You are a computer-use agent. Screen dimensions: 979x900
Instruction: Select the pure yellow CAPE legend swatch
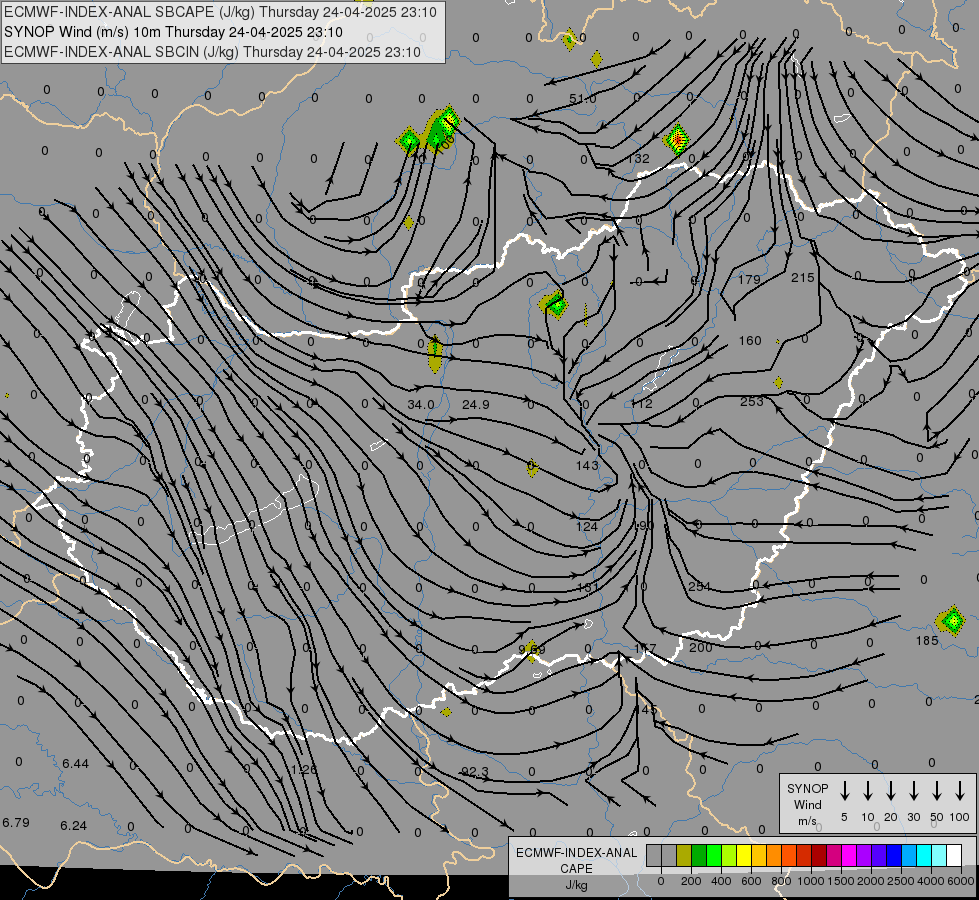tap(744, 856)
